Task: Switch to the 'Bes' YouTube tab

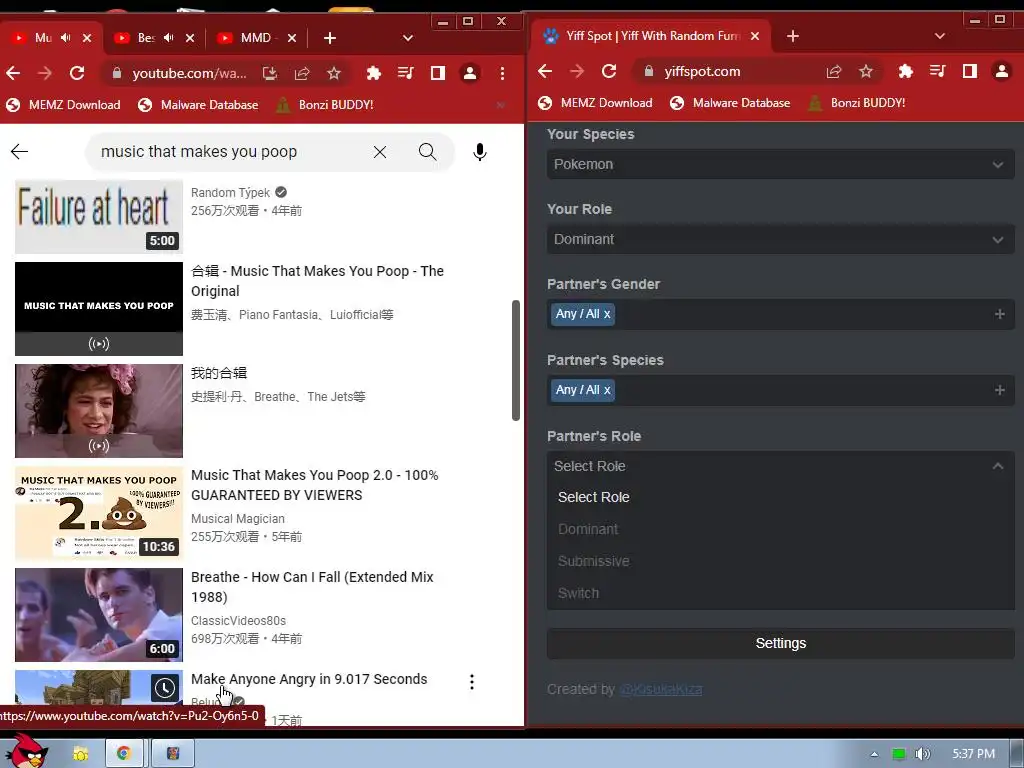Action: [x=146, y=38]
